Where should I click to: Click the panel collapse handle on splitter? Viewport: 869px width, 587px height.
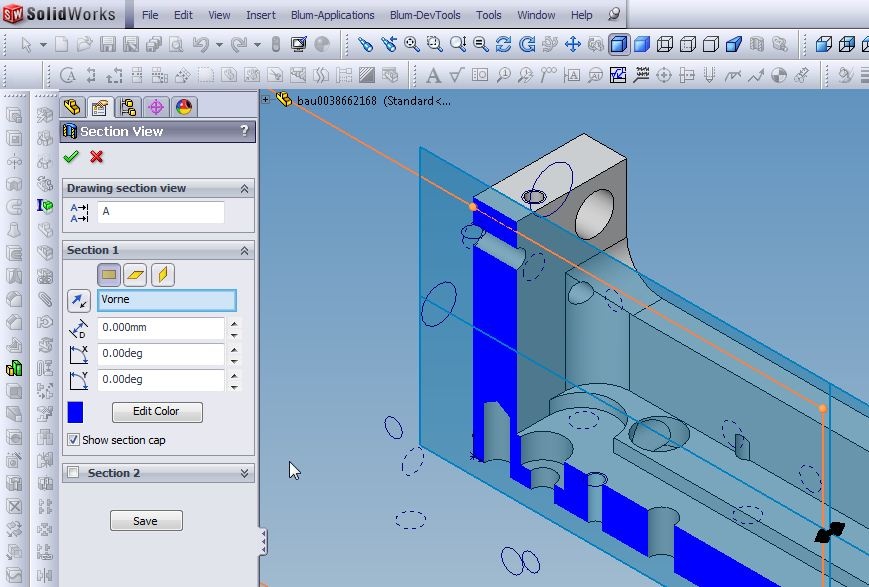264,542
